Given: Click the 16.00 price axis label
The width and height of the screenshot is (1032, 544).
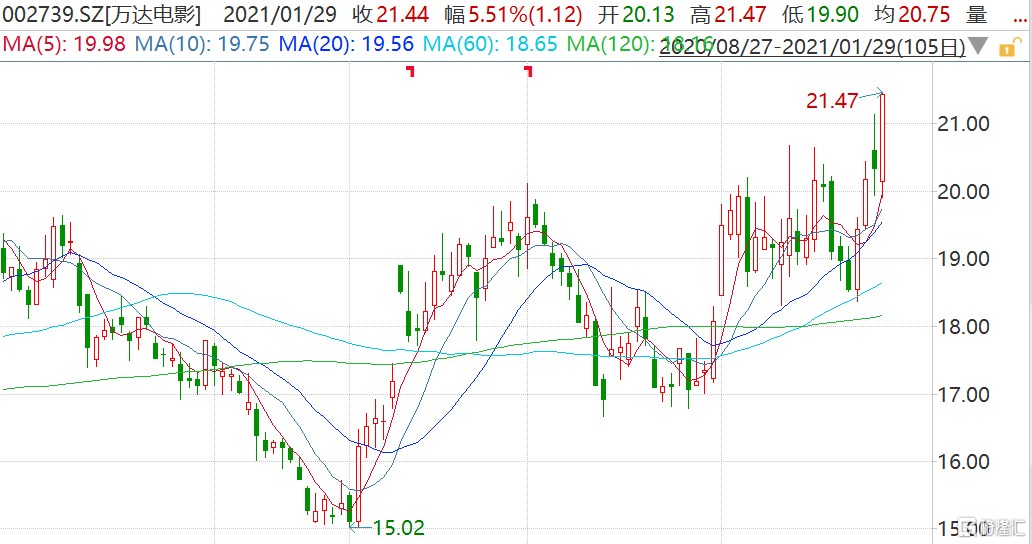Looking at the screenshot, I should (x=963, y=461).
